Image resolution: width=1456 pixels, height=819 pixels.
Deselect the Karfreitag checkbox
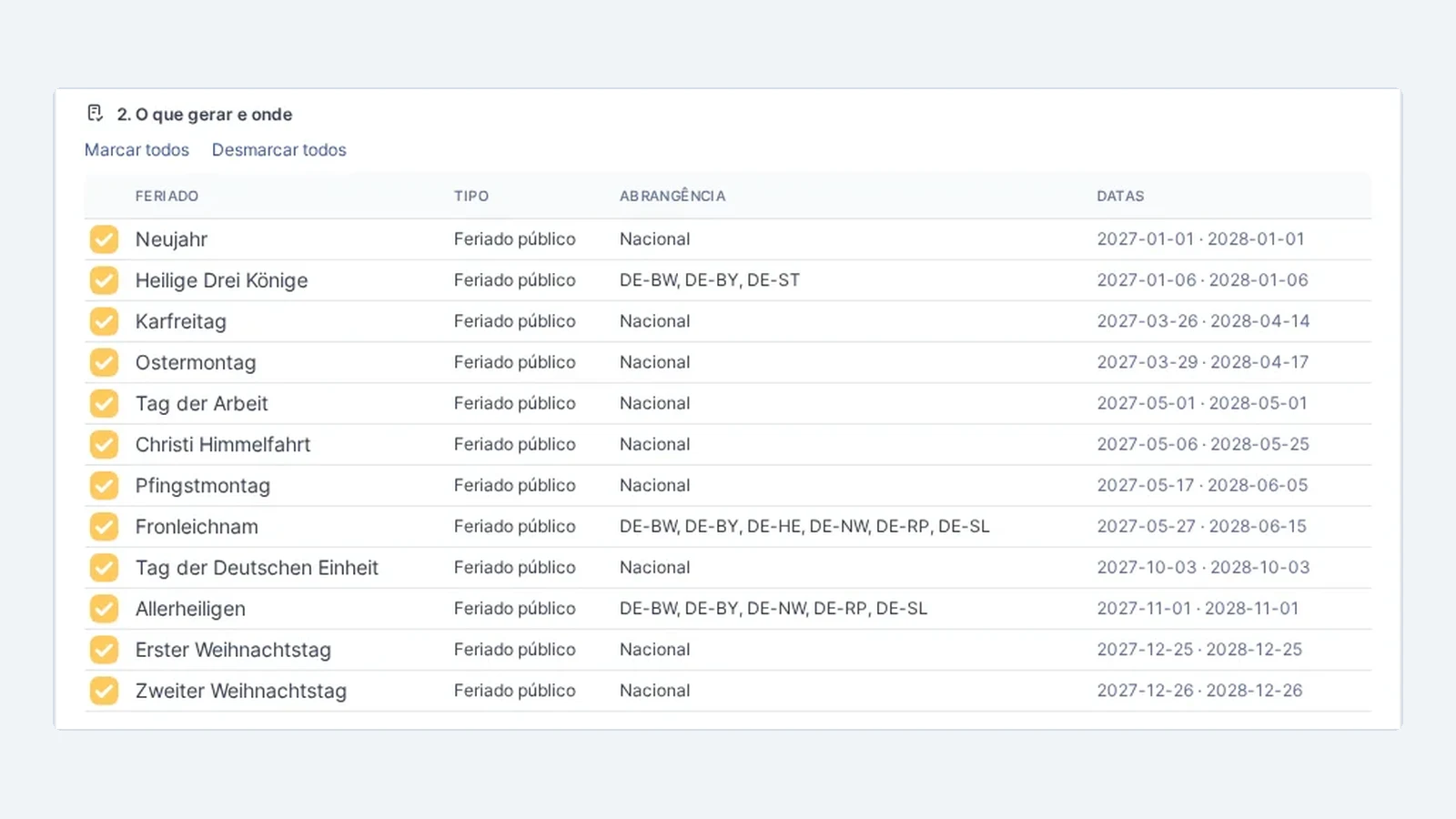[104, 321]
